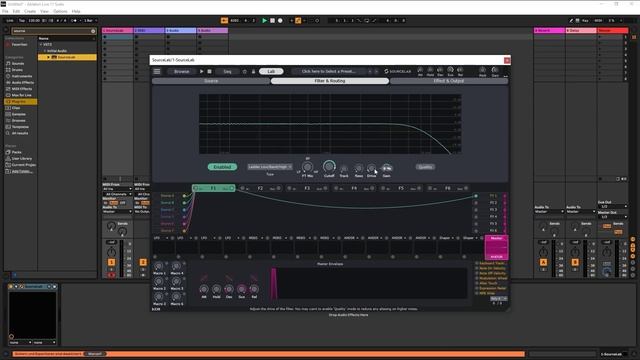Viewport: 640px width, 360px height.
Task: Click the Macro 4 knob
Action: tap(177, 267)
